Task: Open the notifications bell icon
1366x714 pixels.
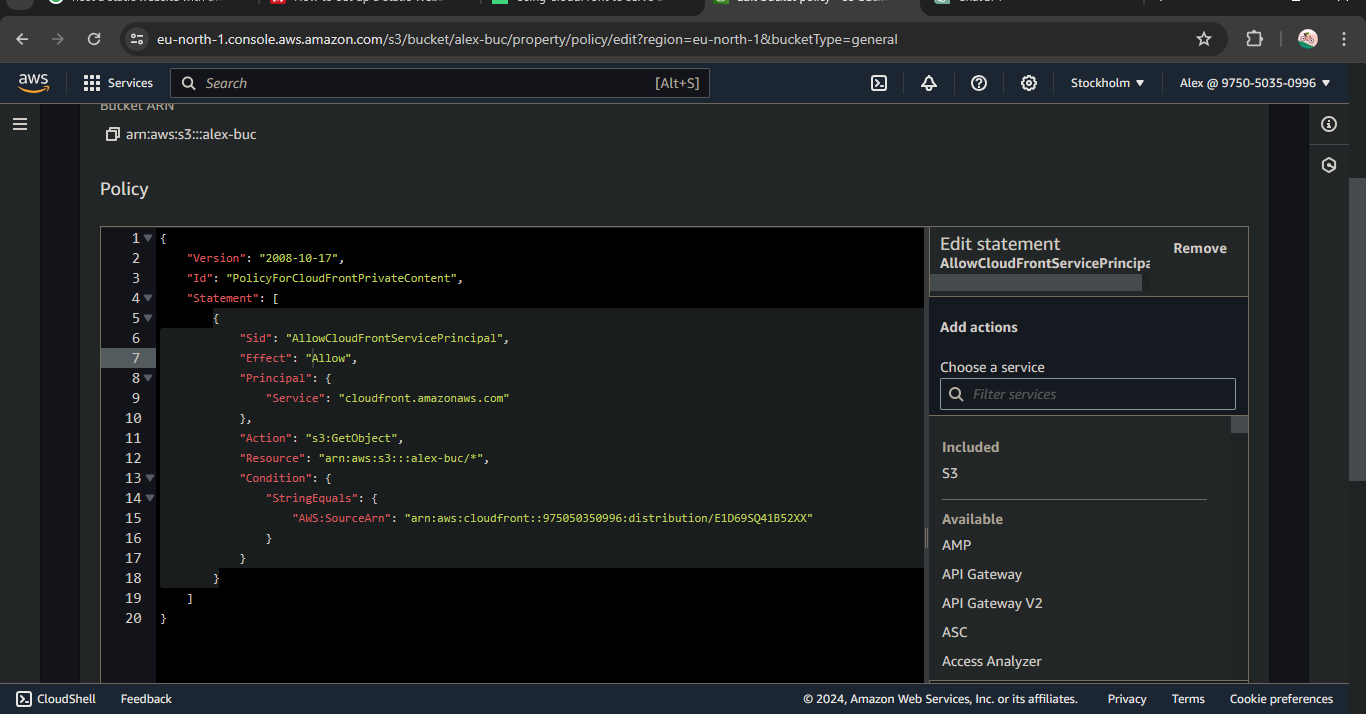Action: [929, 83]
